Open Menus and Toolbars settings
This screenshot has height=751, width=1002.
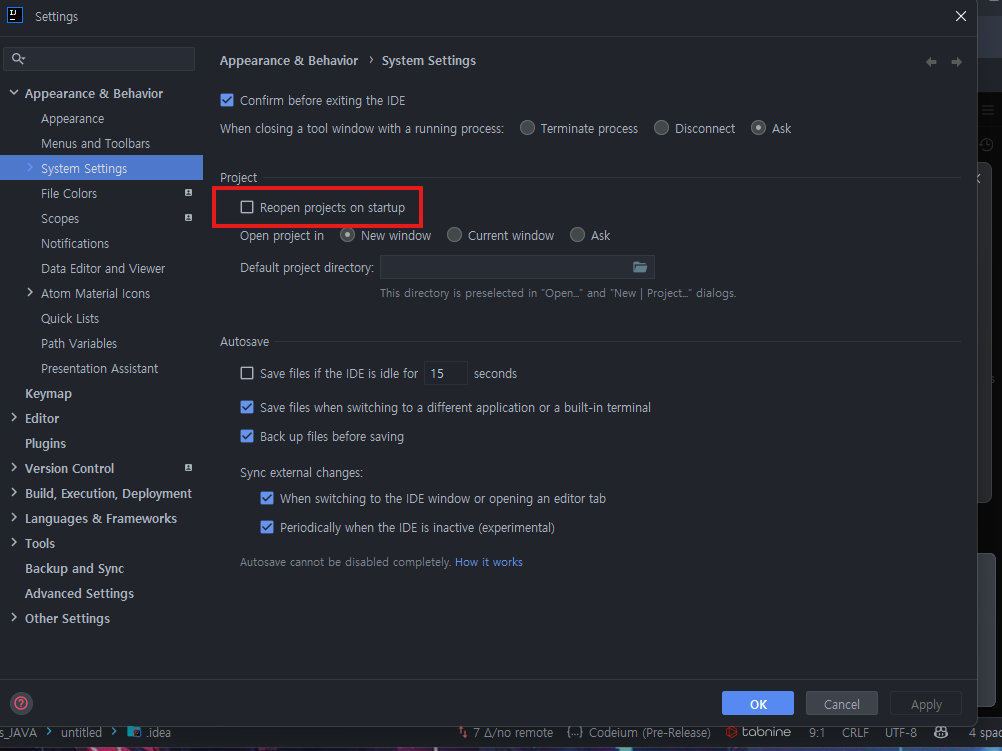tap(95, 144)
